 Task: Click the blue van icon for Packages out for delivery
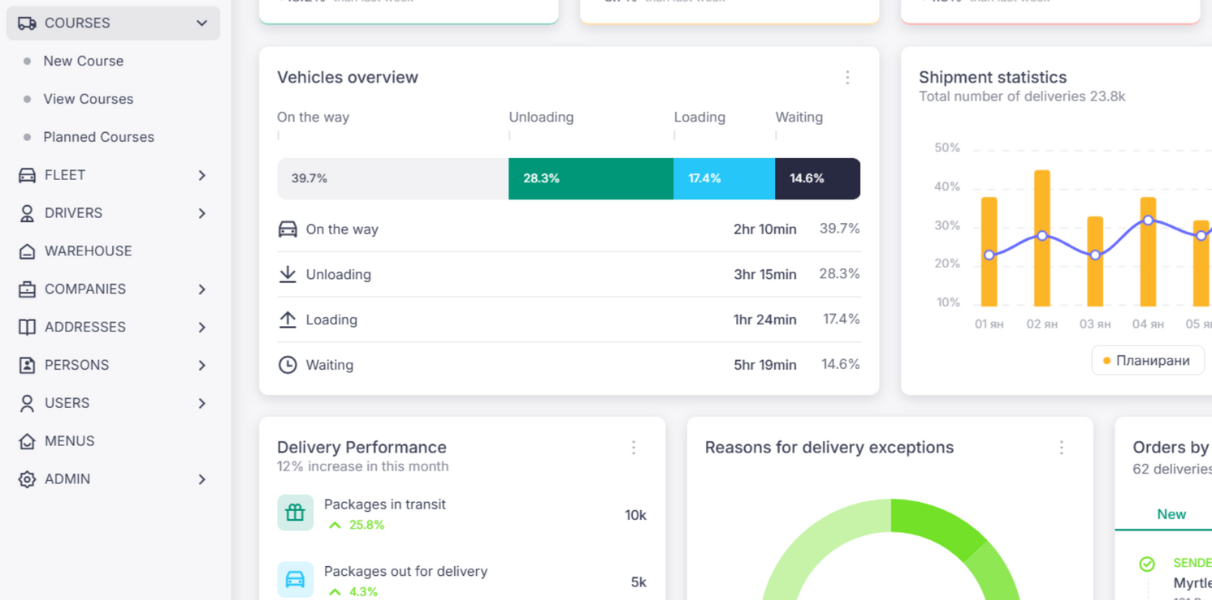pos(295,578)
